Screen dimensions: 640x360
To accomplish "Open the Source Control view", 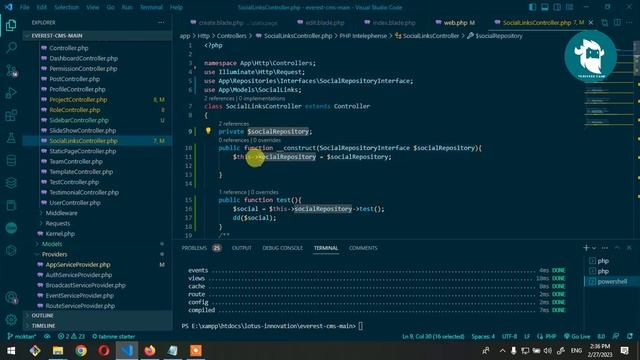I will [x=11, y=70].
